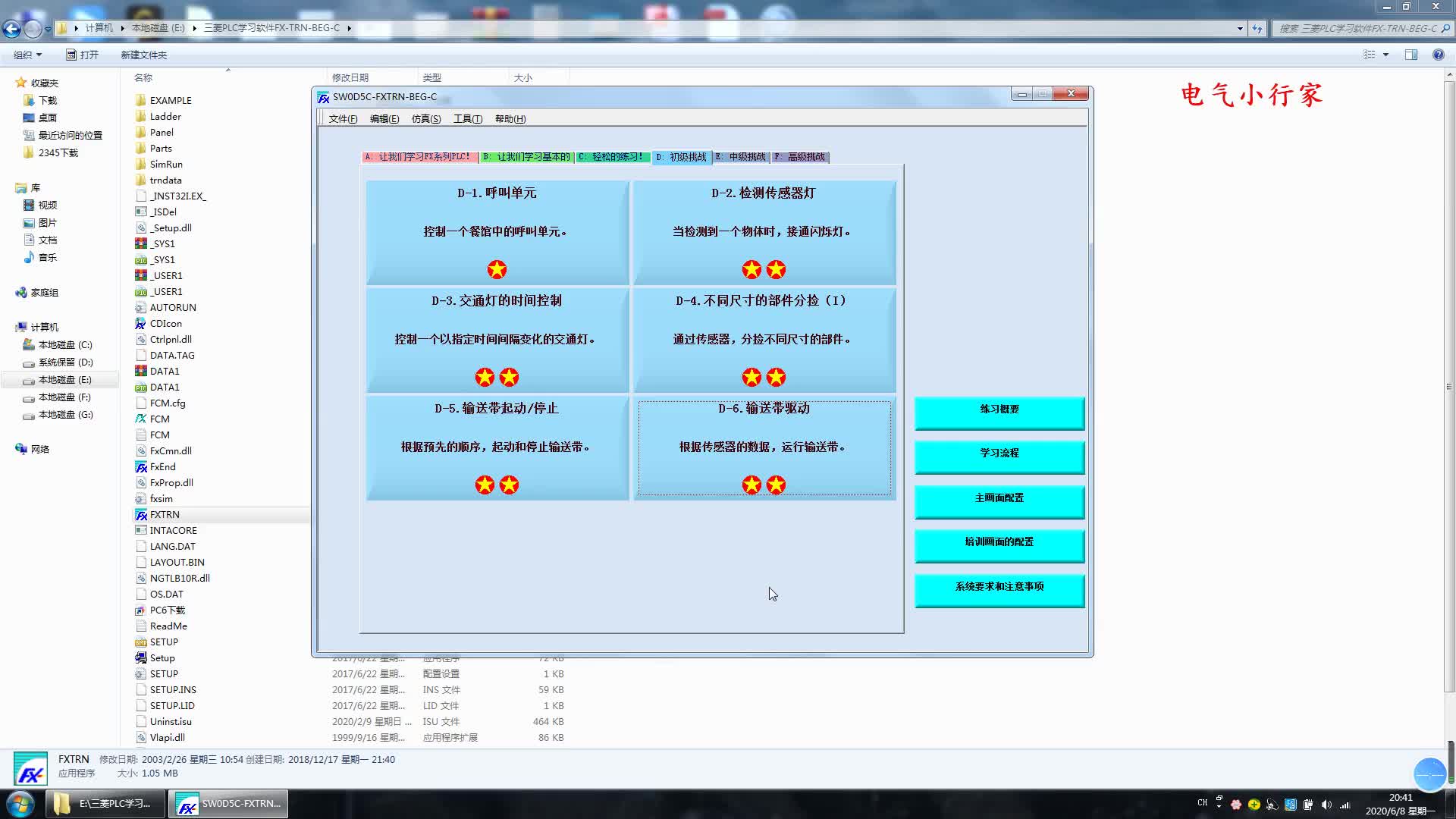
Task: Open Explorer taskbar item E:\三菱PLC学习
Action: tap(105, 804)
